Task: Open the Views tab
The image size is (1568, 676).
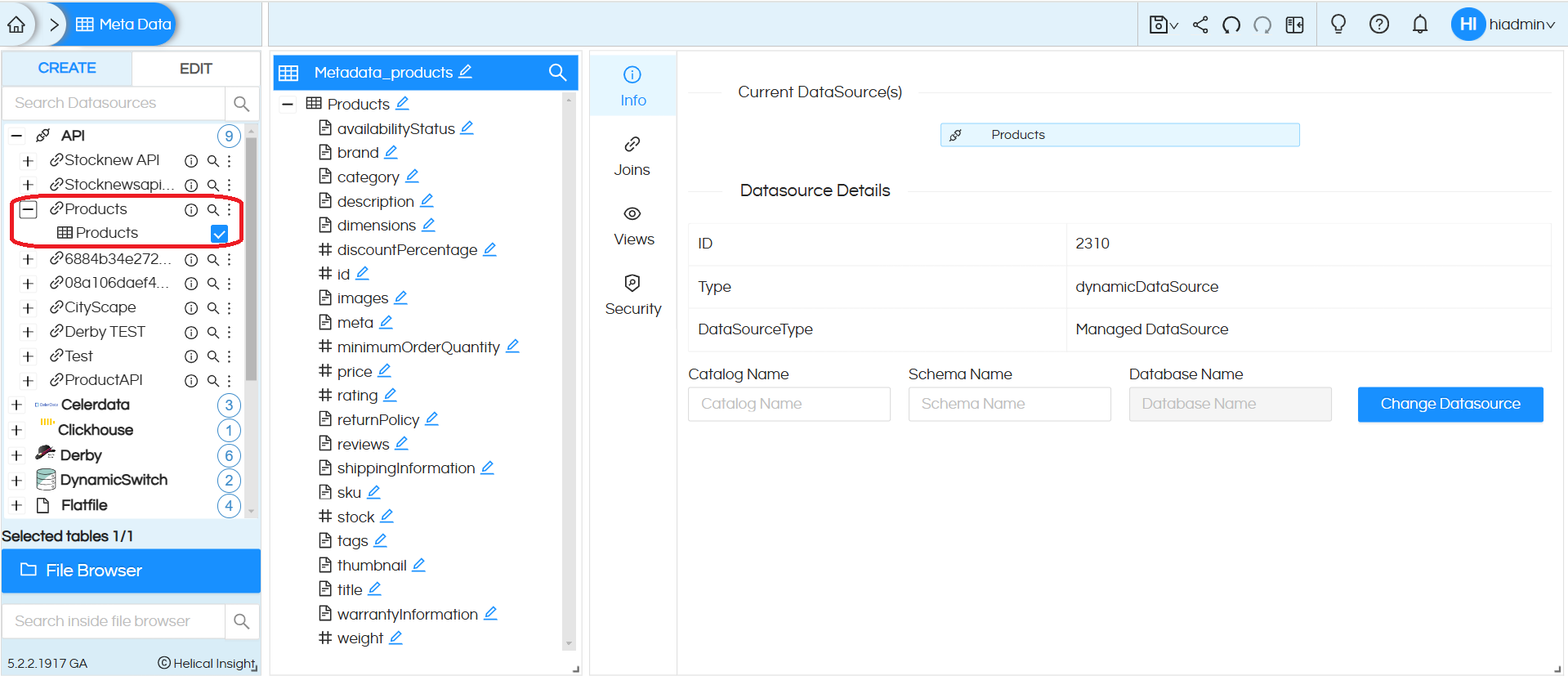Action: click(x=632, y=226)
